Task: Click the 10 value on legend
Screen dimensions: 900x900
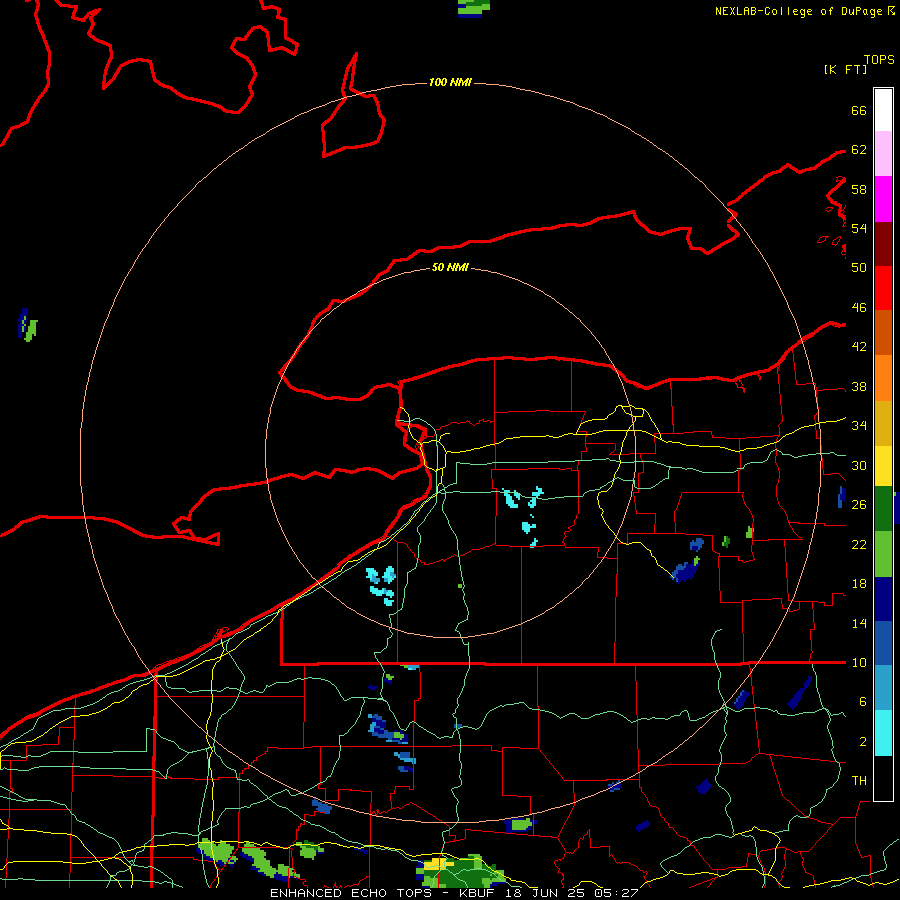Action: click(859, 663)
